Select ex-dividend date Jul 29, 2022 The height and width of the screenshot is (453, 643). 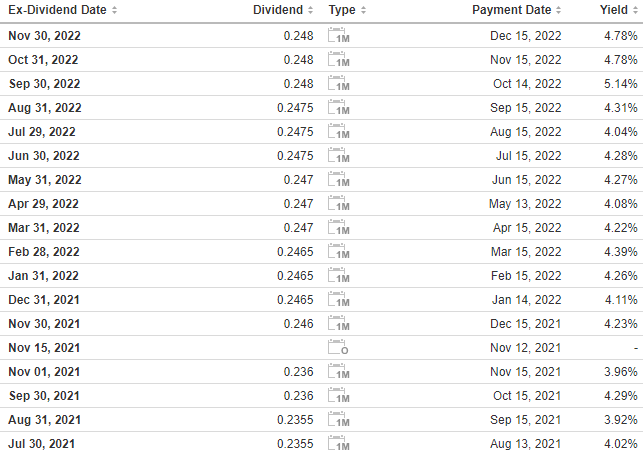(x=42, y=132)
